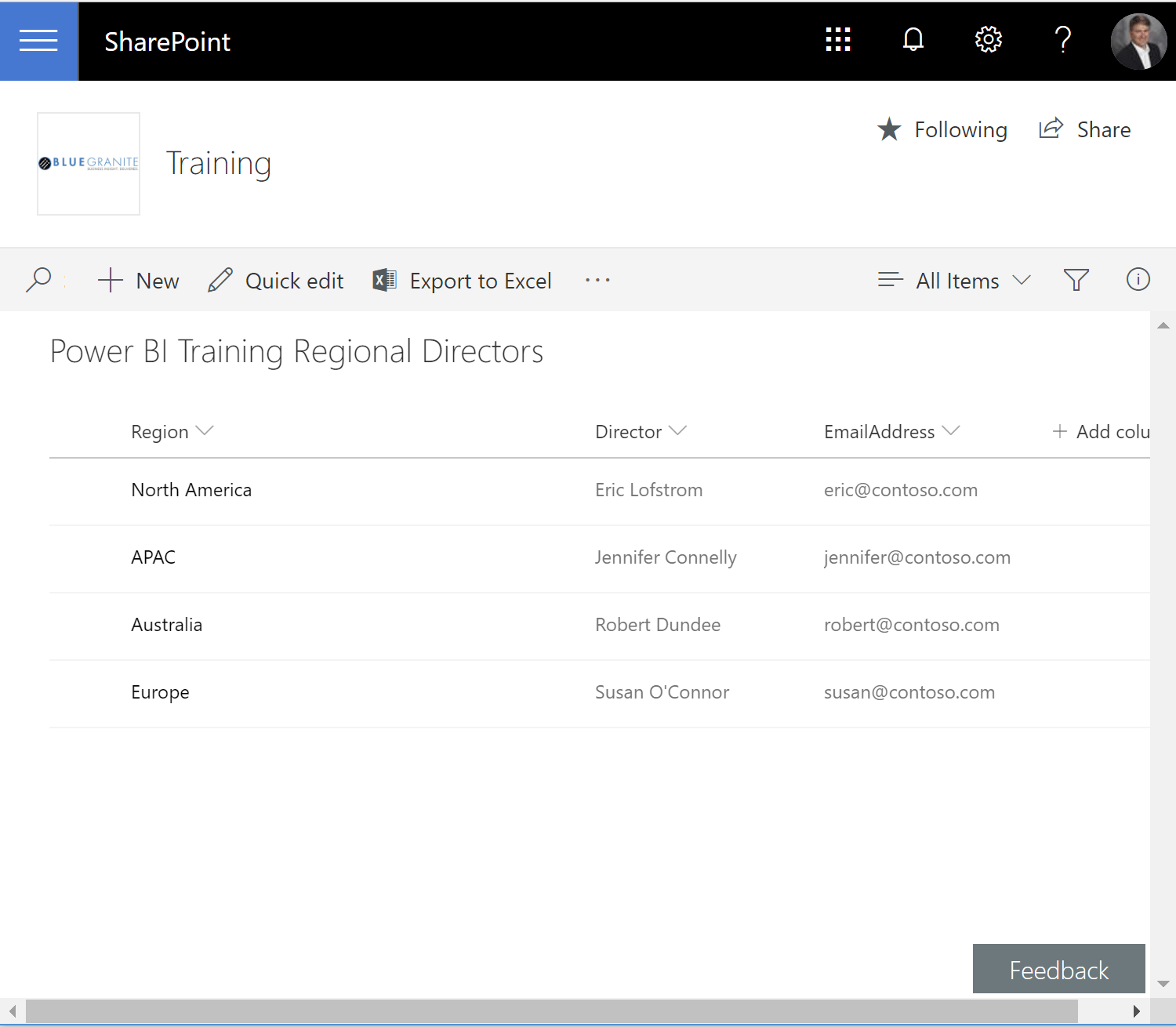
Task: Open the Director column menu
Action: (x=641, y=431)
